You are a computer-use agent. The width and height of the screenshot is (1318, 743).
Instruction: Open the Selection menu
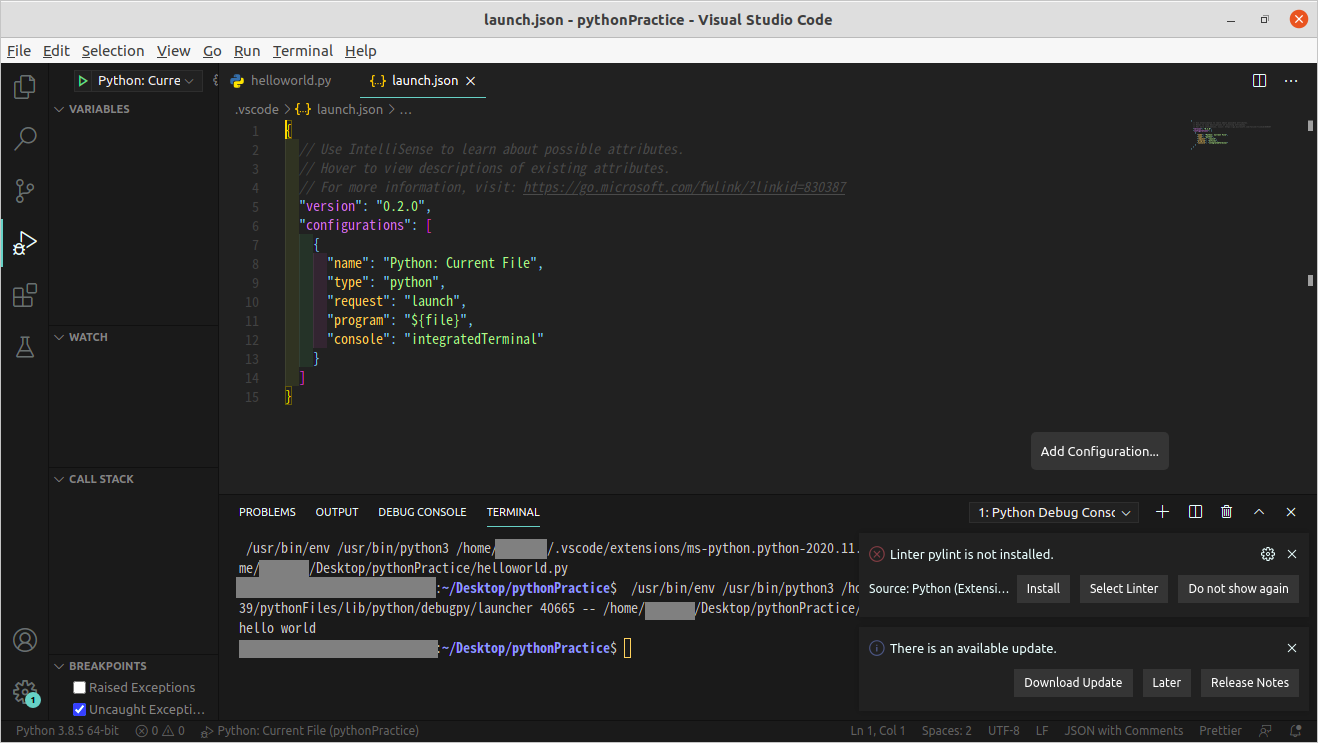(113, 51)
